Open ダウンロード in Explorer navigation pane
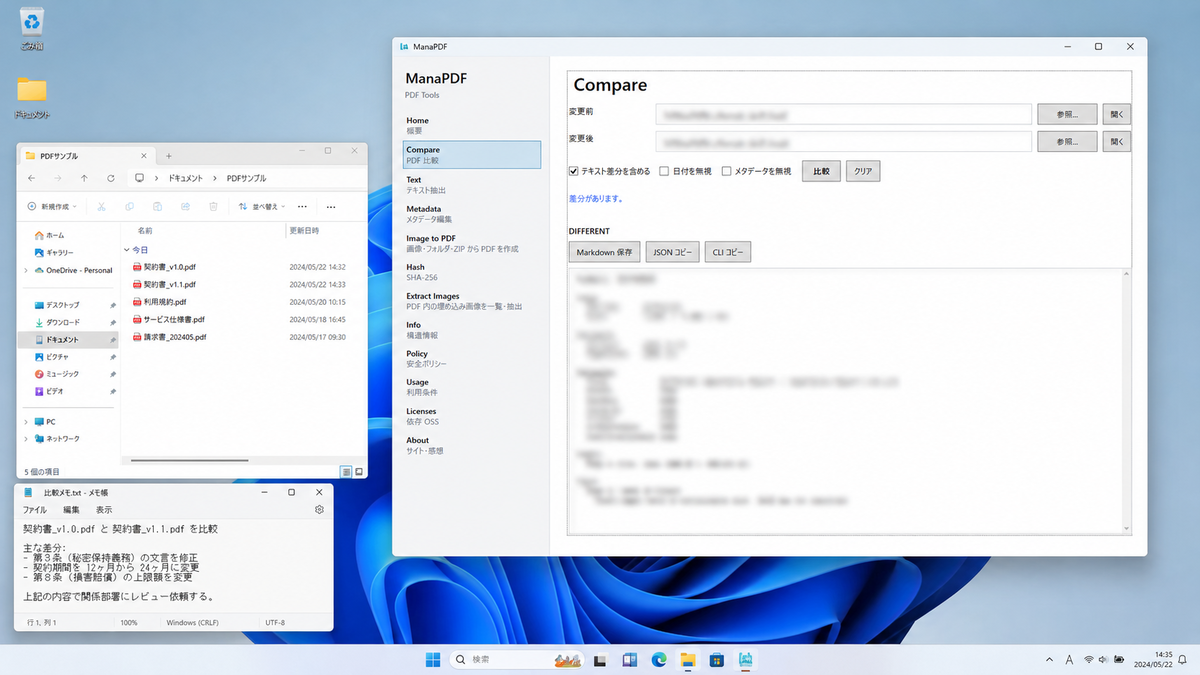 (x=63, y=322)
